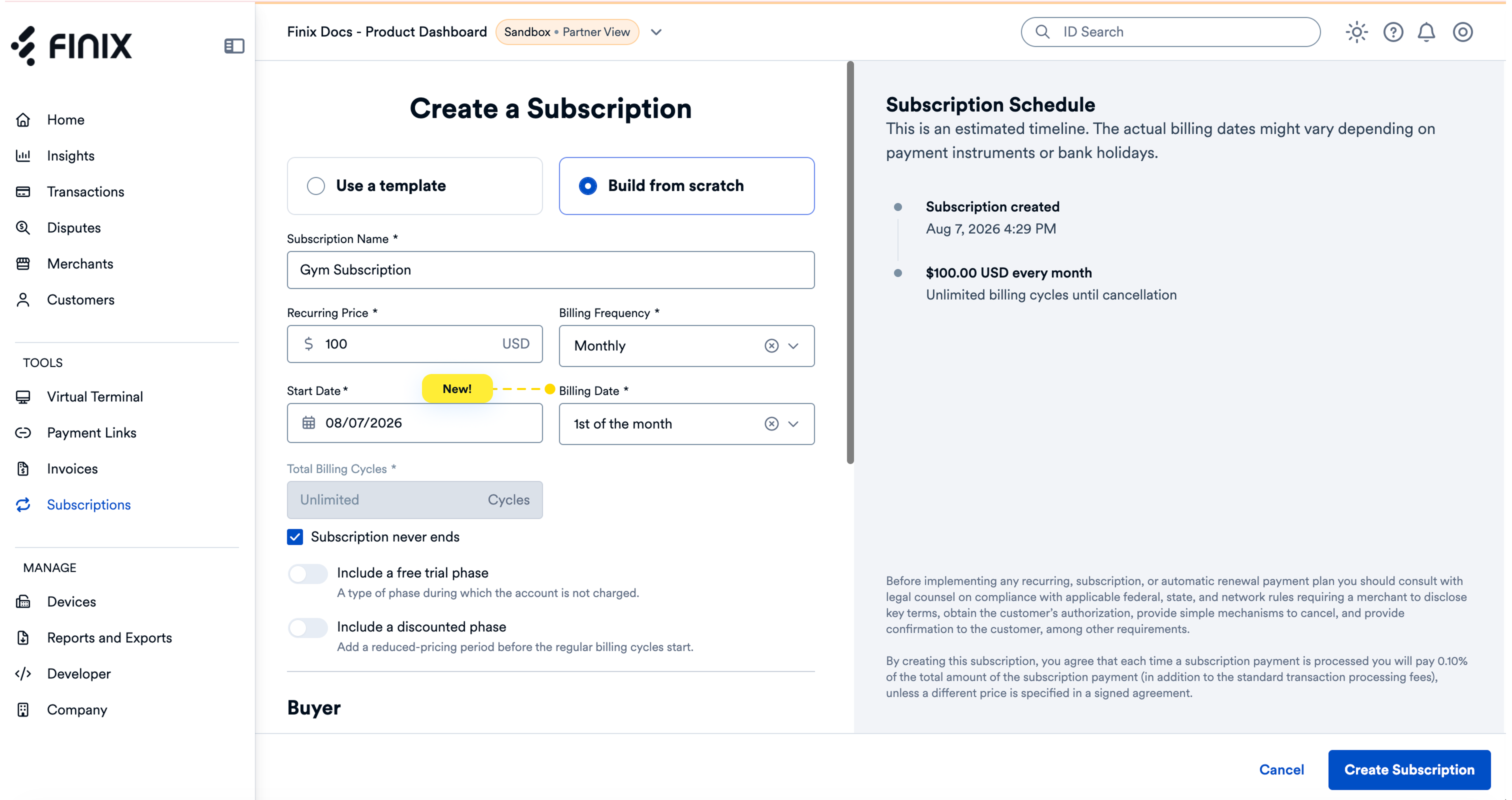Open the user profile icon
1512x800 pixels.
click(1462, 32)
